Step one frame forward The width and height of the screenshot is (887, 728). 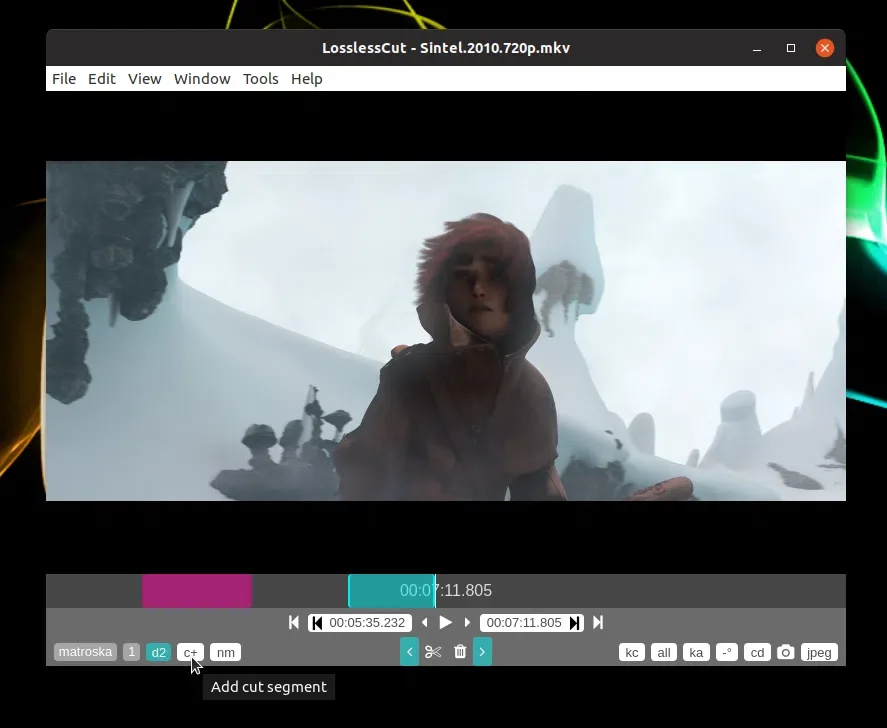point(467,623)
